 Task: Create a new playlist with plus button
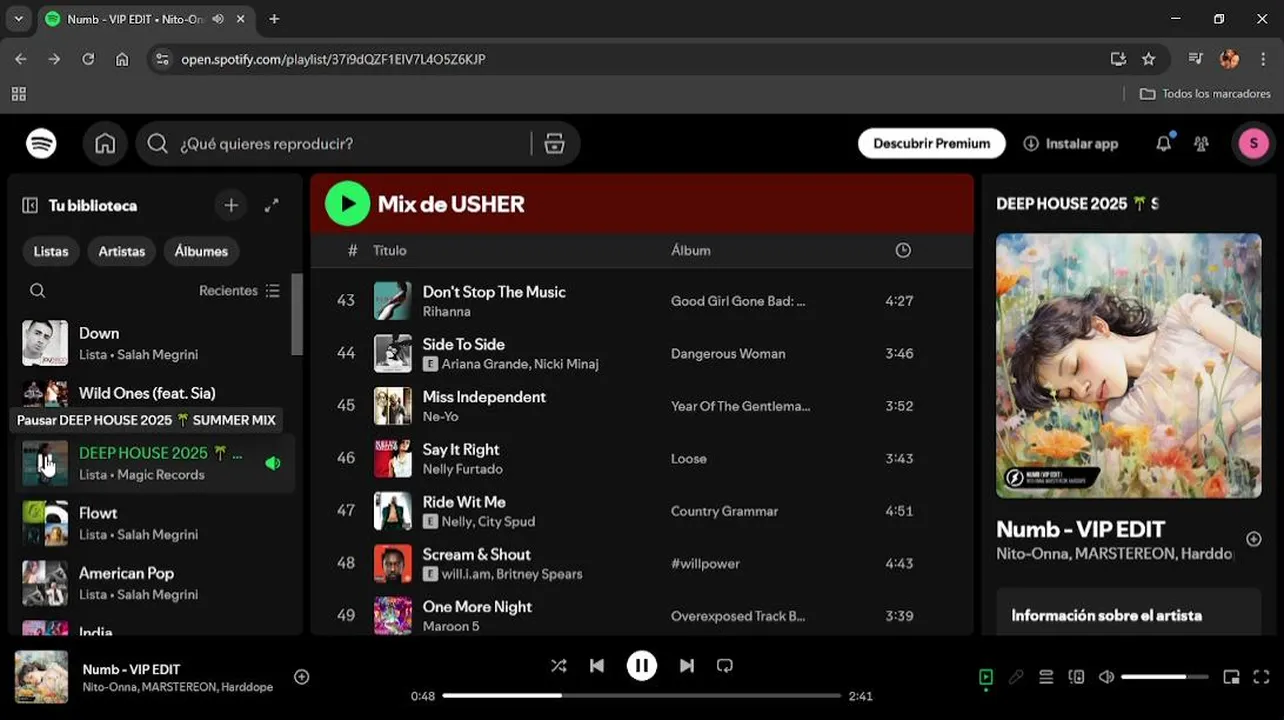(x=231, y=205)
